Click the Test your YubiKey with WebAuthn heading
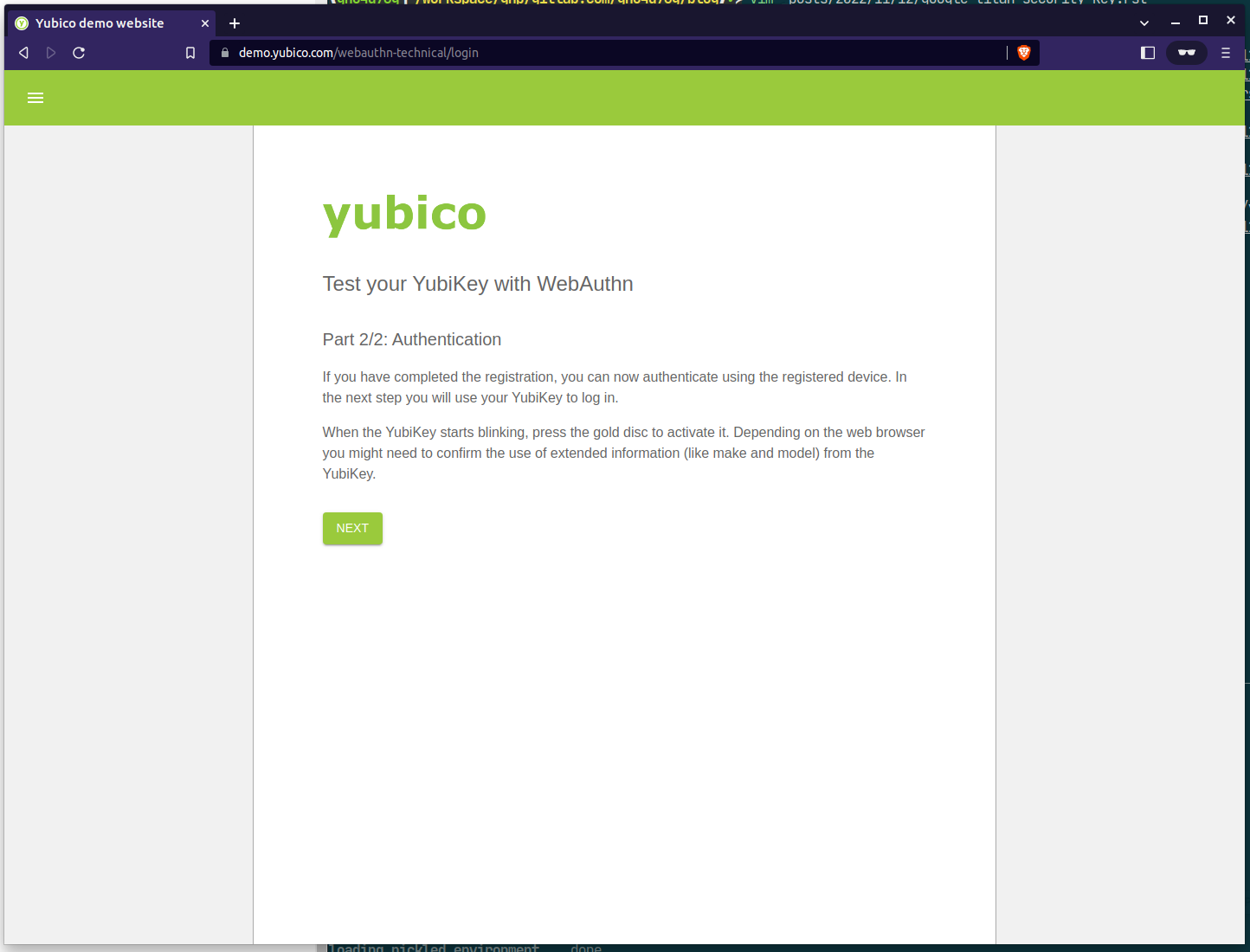 click(478, 284)
